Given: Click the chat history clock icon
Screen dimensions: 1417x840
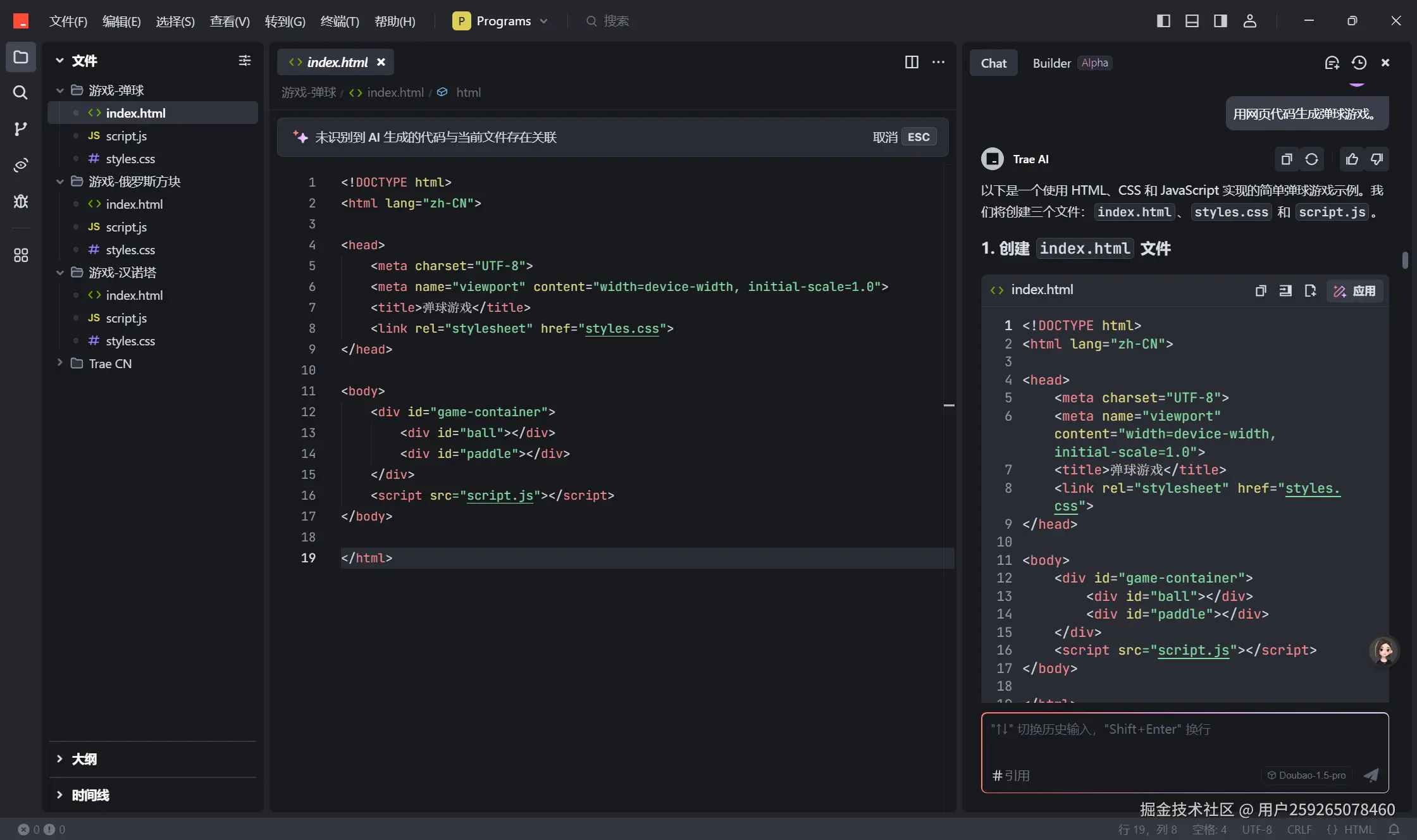Looking at the screenshot, I should tap(1359, 63).
